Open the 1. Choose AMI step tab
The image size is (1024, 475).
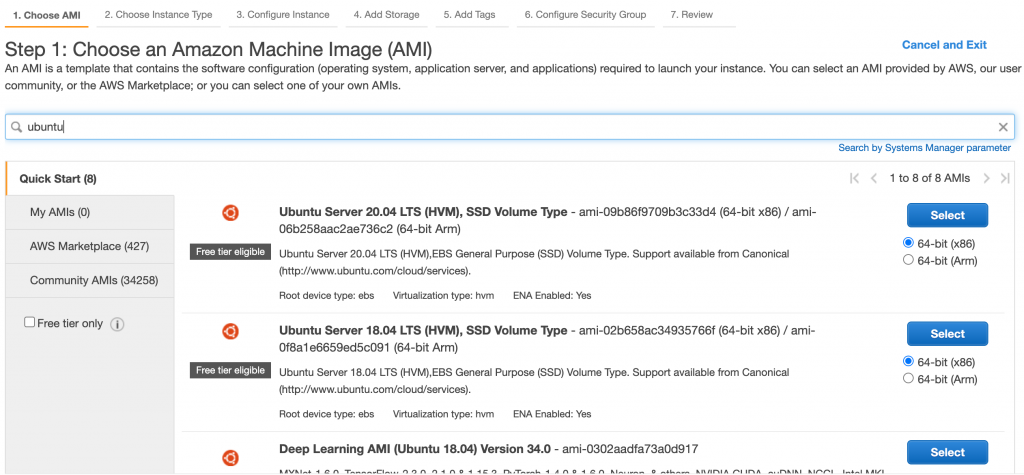pos(46,15)
